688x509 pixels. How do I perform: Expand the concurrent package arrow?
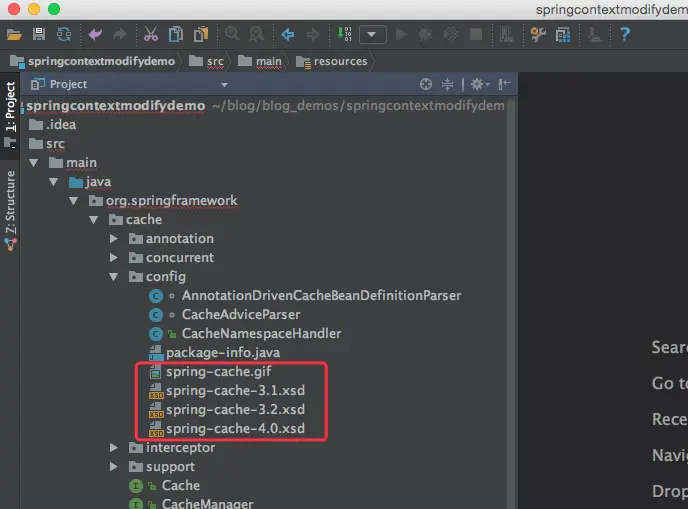pyautogui.click(x=114, y=258)
